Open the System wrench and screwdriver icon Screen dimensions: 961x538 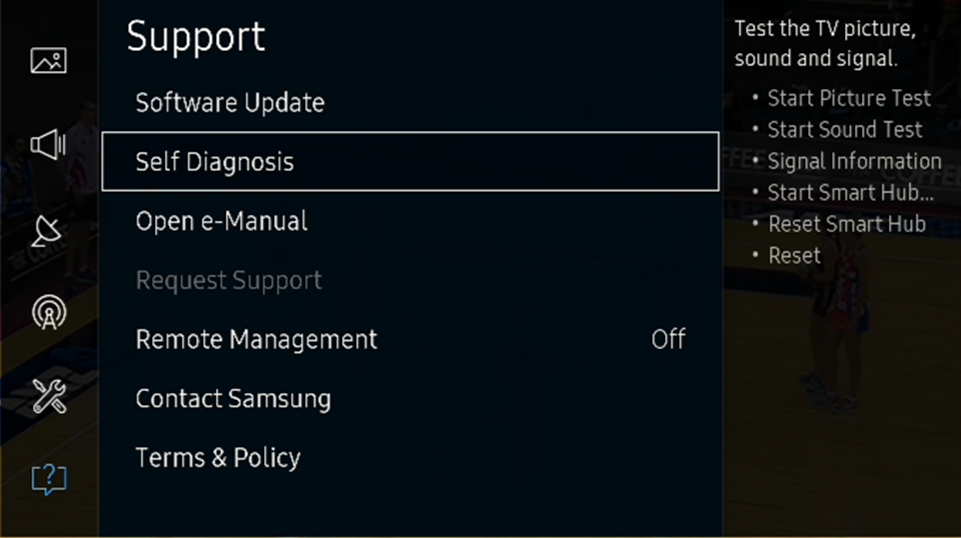tap(49, 396)
